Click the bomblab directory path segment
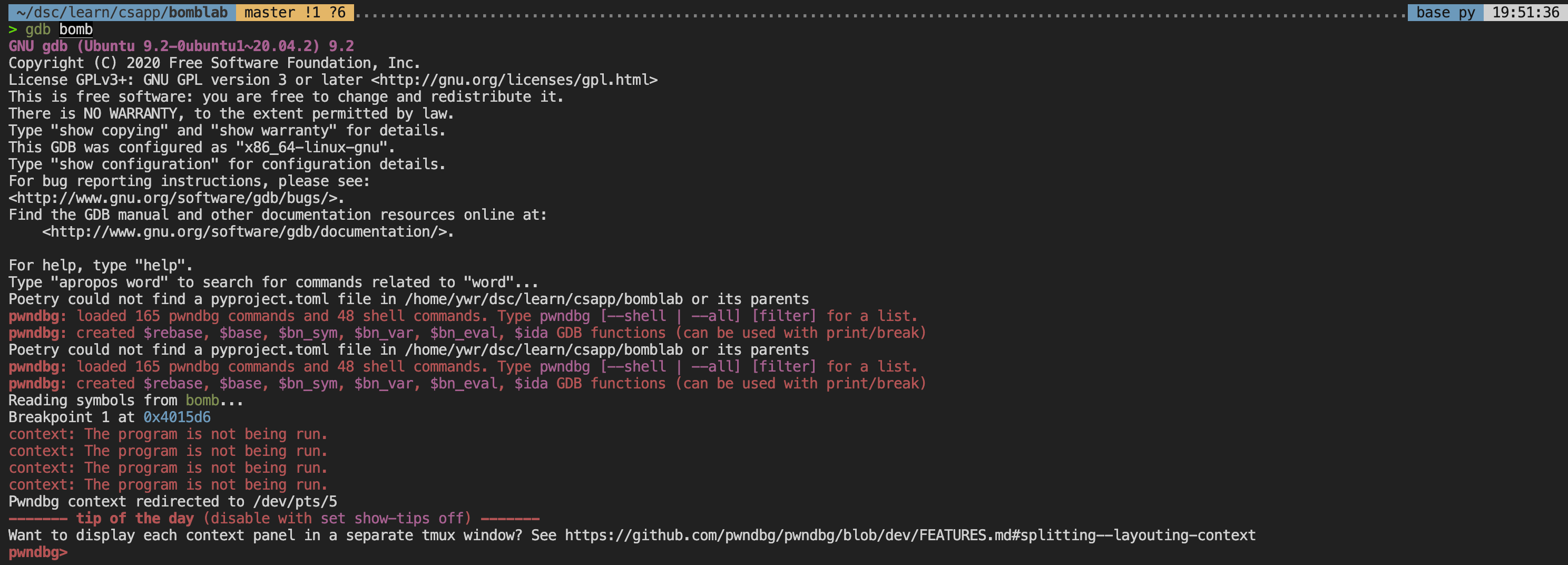The image size is (1568, 565). [122, 12]
